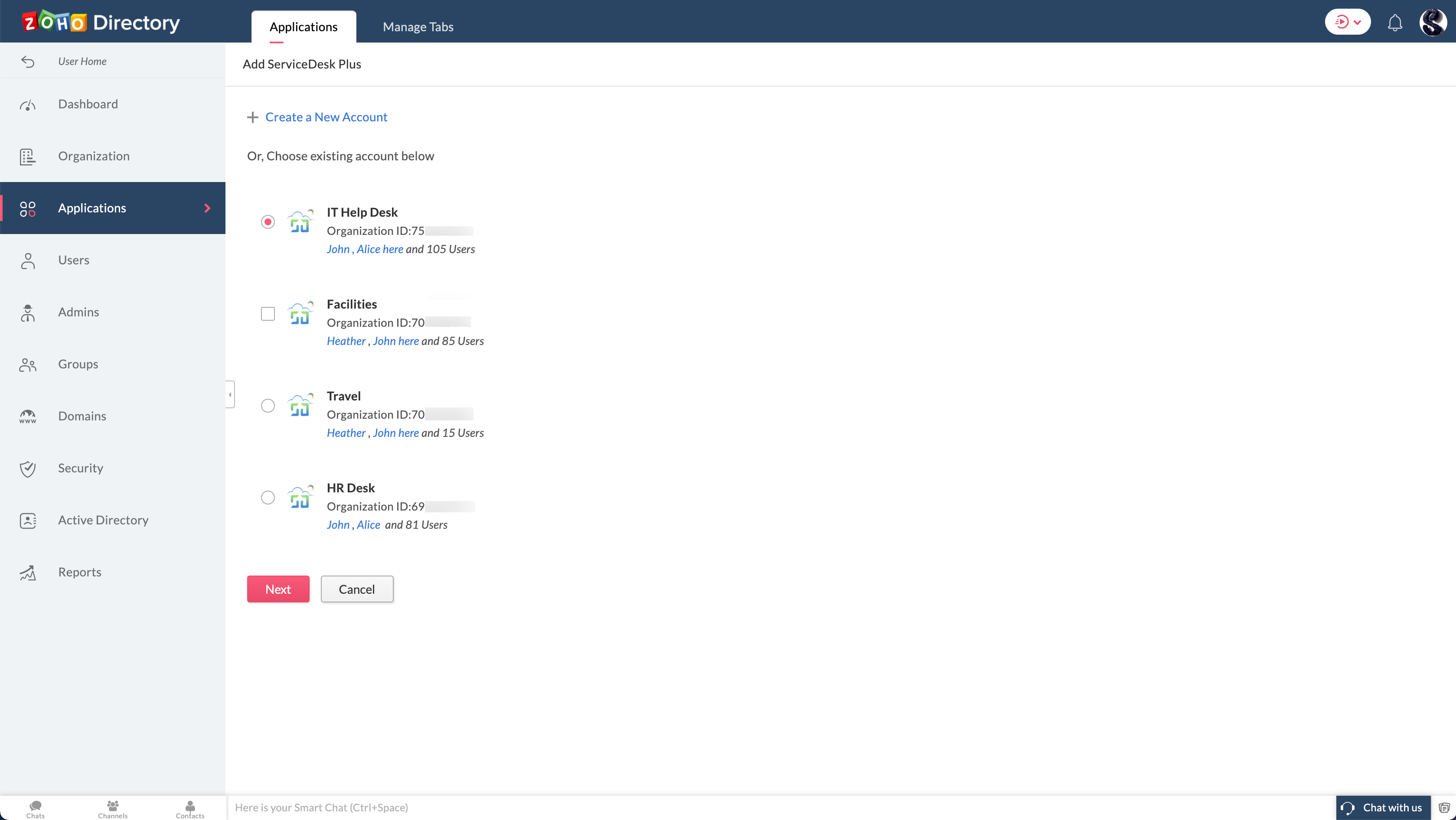Open Contacts in bottom bar

(x=190, y=809)
